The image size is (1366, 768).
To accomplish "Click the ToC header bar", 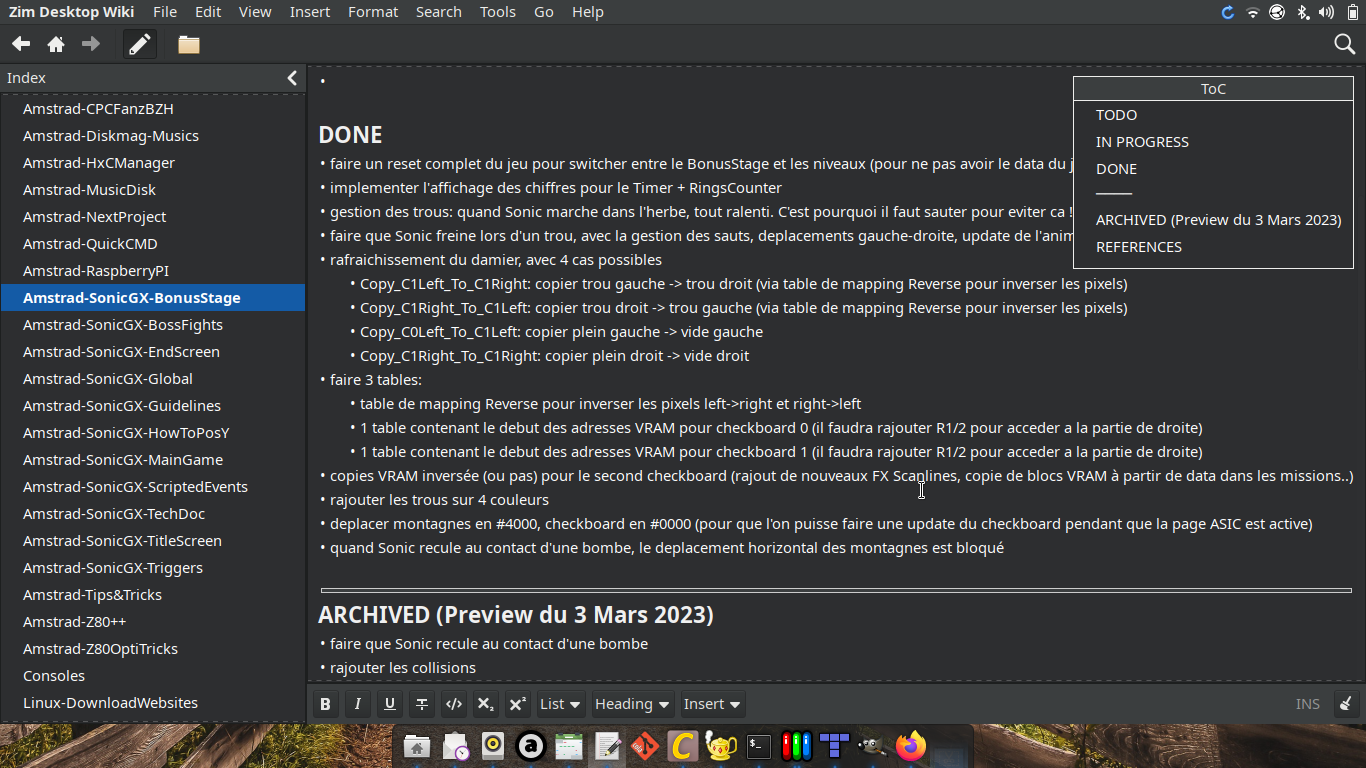I will [1213, 89].
